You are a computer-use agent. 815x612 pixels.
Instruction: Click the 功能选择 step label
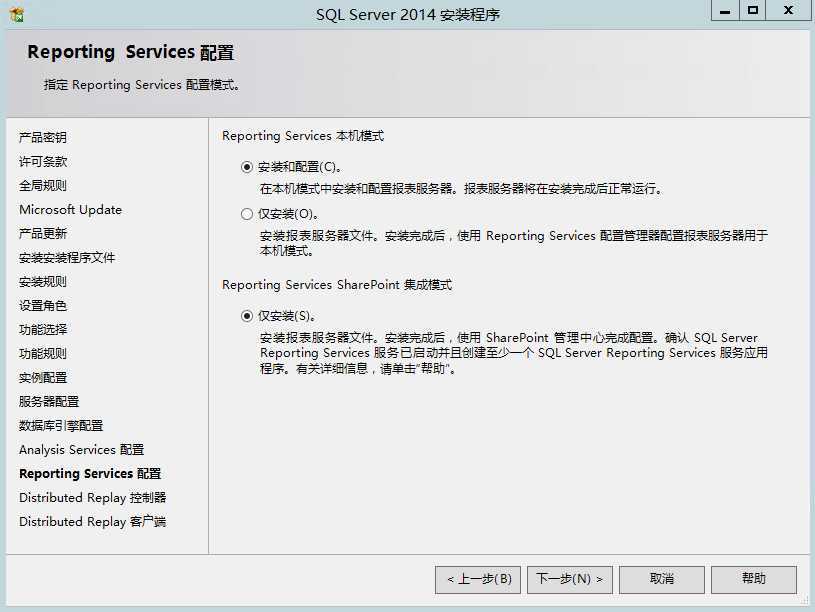pos(43,330)
